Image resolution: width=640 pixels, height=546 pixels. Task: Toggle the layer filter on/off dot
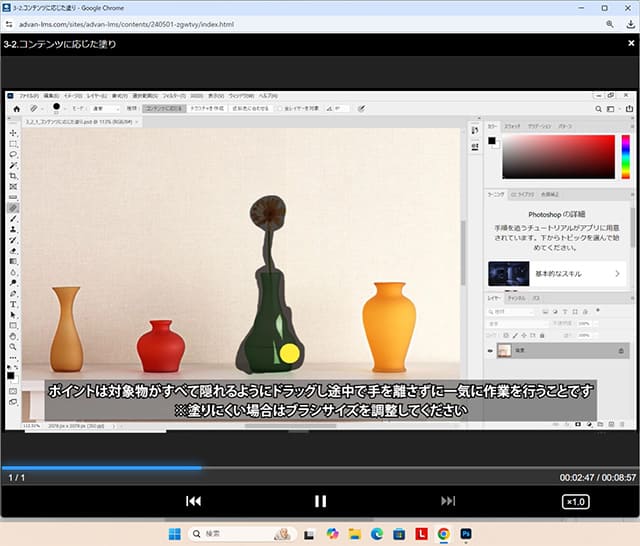(598, 310)
